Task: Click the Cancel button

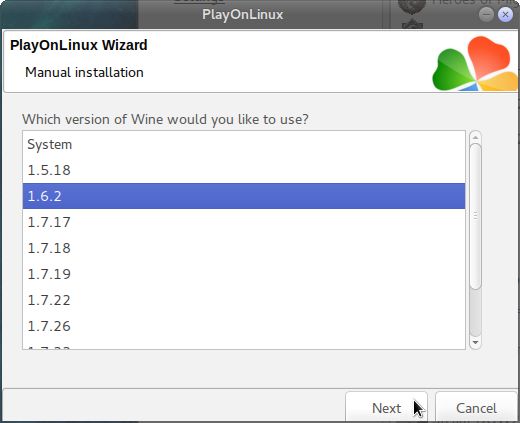Action: (476, 408)
